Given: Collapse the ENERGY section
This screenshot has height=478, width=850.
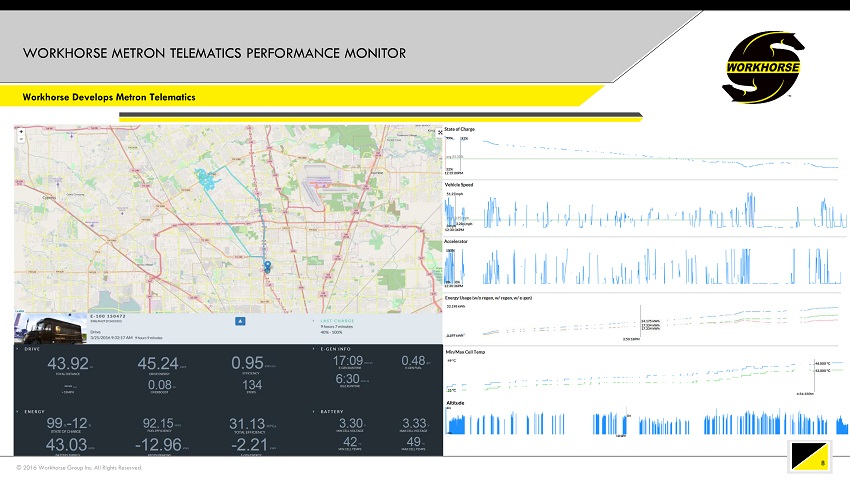Looking at the screenshot, I should (18, 411).
